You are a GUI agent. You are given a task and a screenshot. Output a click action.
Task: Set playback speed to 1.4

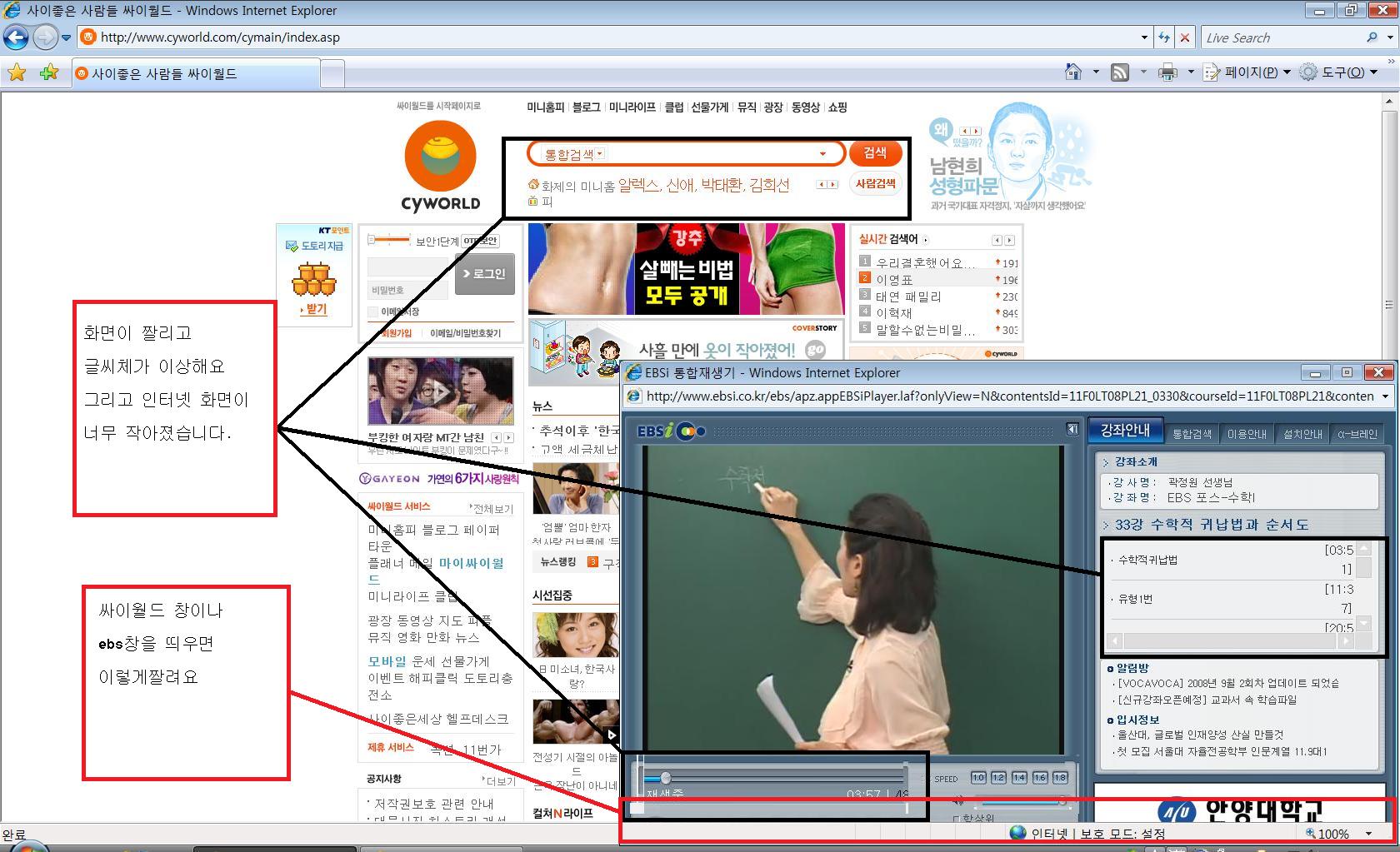tap(1019, 778)
